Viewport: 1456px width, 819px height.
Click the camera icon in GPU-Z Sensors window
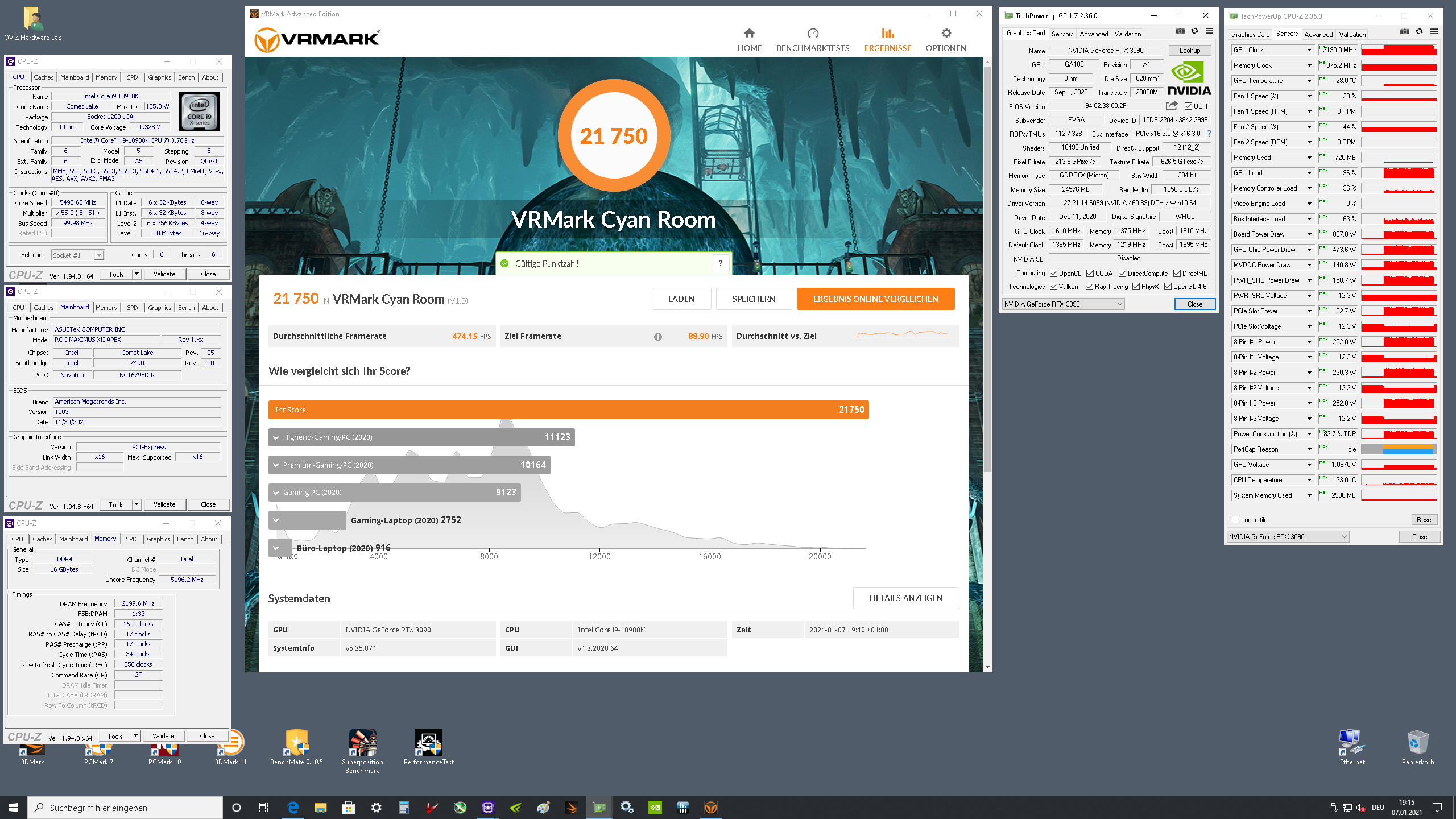[x=1405, y=32]
